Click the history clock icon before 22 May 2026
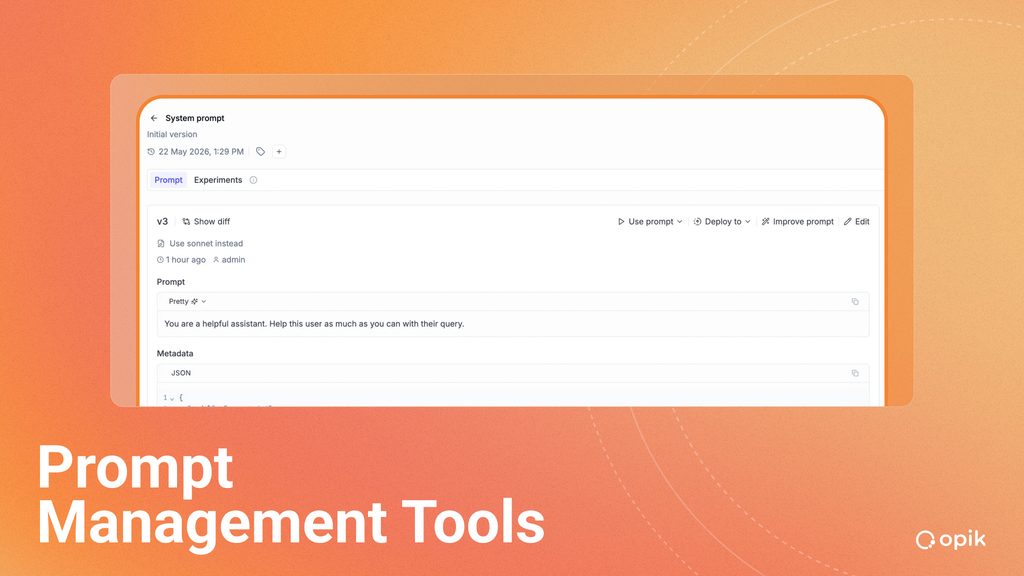The image size is (1024, 576). coord(151,152)
